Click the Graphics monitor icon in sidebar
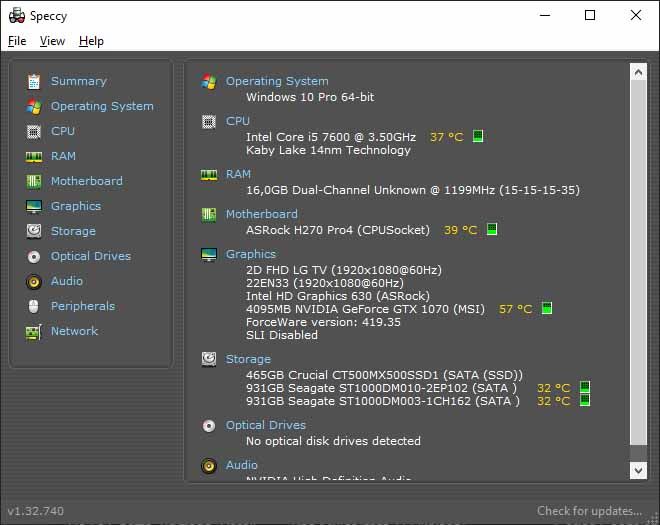Screen dimensions: 660x525 [34, 206]
